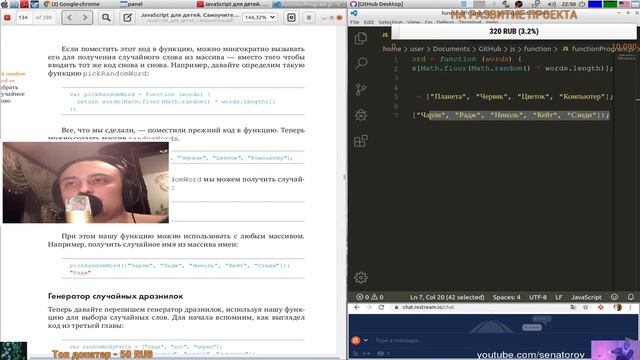Switch to the GitHub Desktop taskbar window
This screenshot has width=640, height=360.
tap(376, 4)
